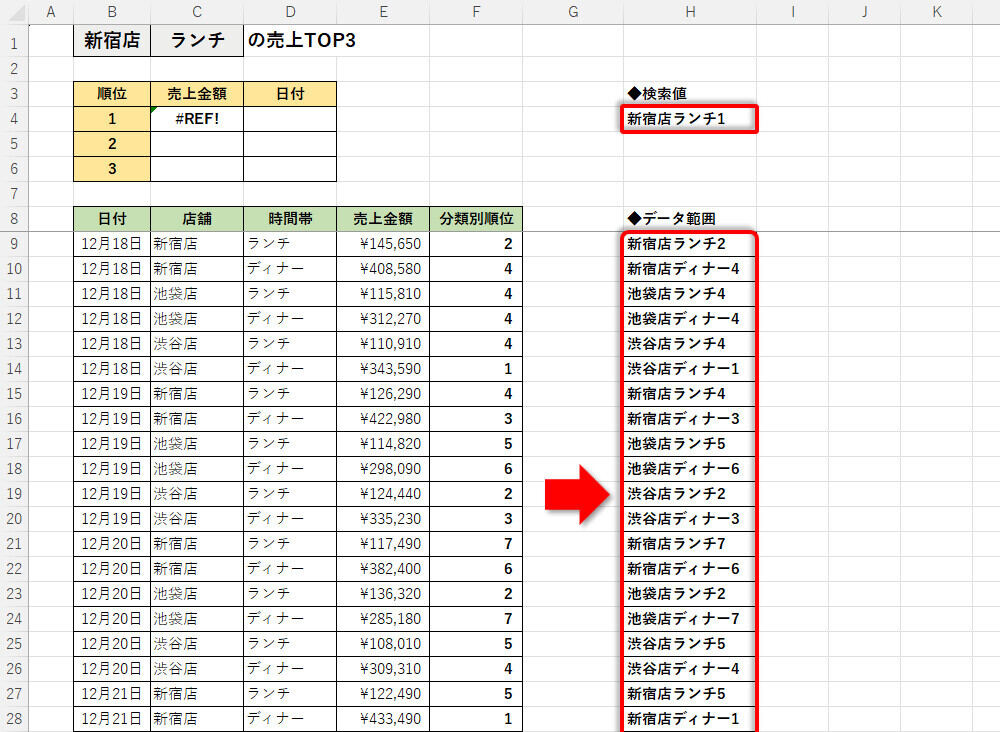The height and width of the screenshot is (732, 1000).
Task: Click the text の売上TOP3
Action: point(302,40)
